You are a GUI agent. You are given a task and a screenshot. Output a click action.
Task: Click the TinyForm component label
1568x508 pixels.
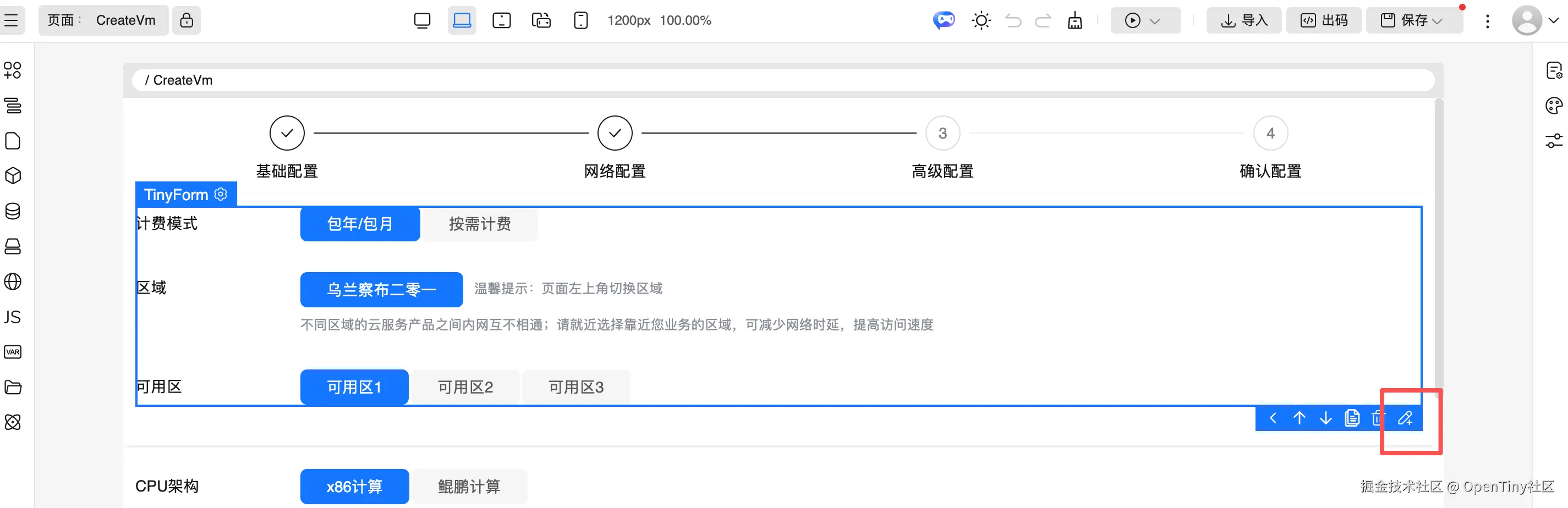point(176,195)
